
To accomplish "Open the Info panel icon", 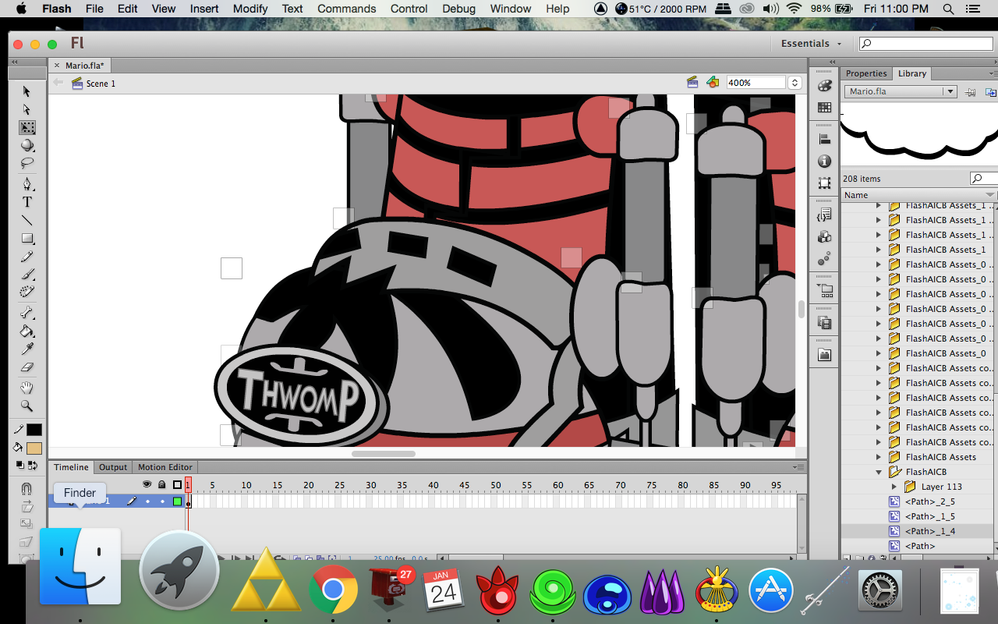I will tap(824, 161).
